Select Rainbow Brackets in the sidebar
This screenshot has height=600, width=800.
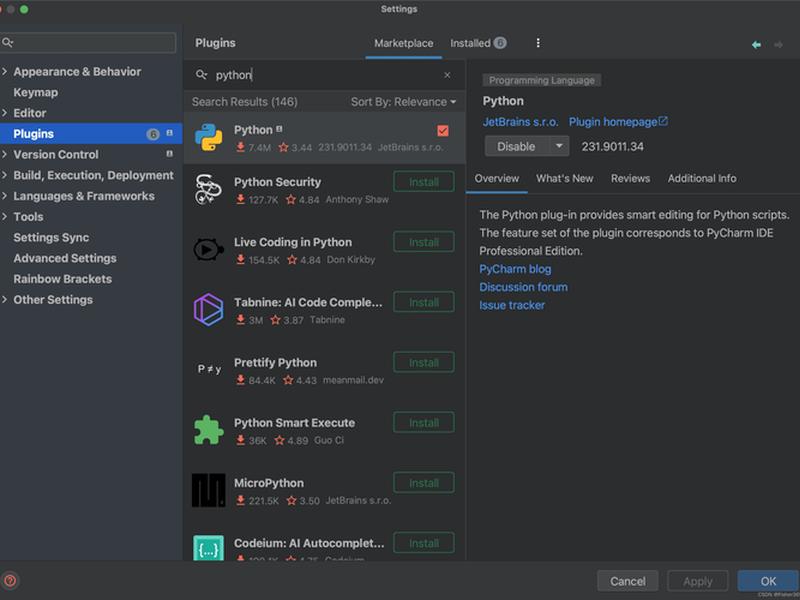point(62,279)
